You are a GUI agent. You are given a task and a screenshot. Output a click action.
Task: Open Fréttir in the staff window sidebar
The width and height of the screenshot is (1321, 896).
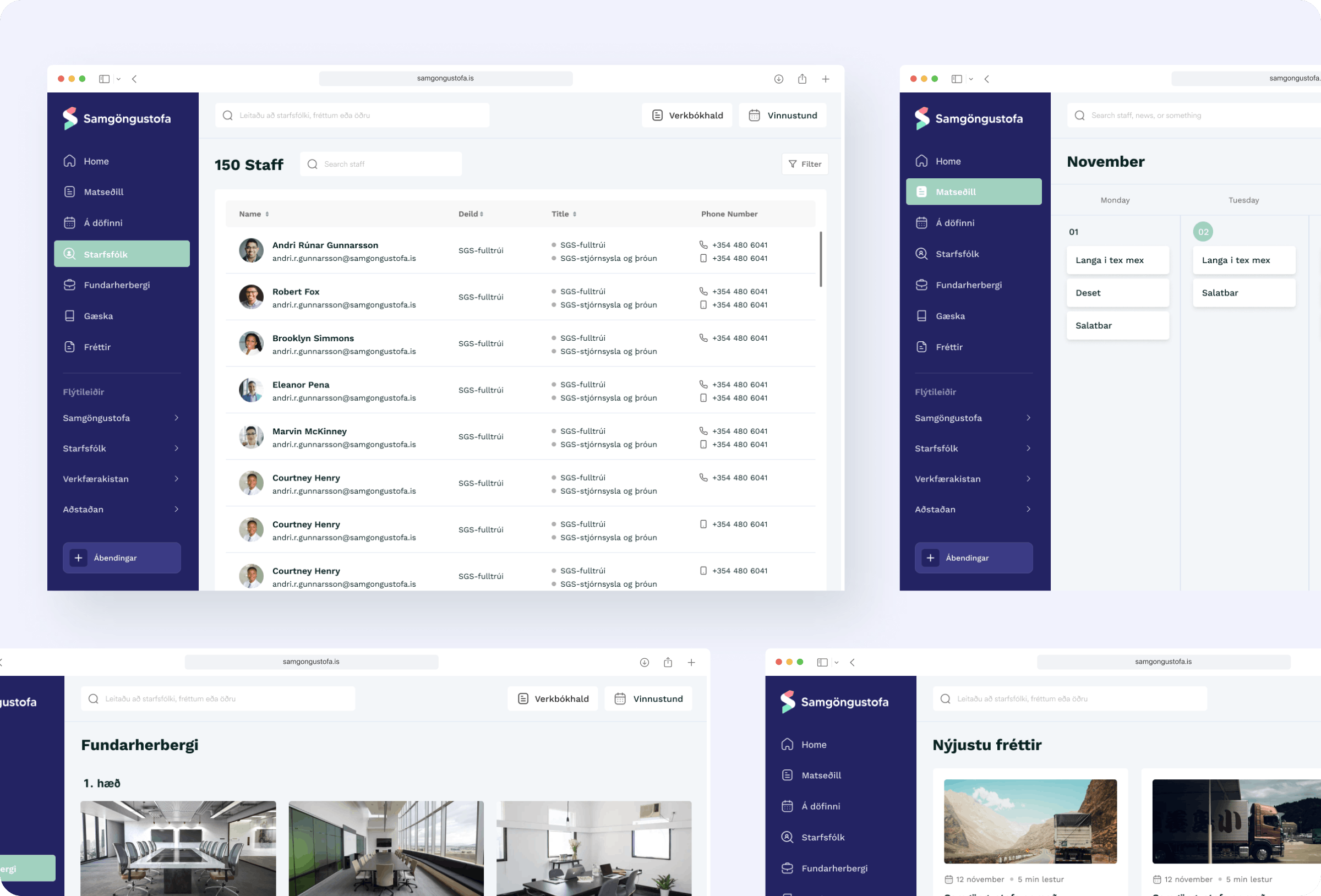coord(122,347)
